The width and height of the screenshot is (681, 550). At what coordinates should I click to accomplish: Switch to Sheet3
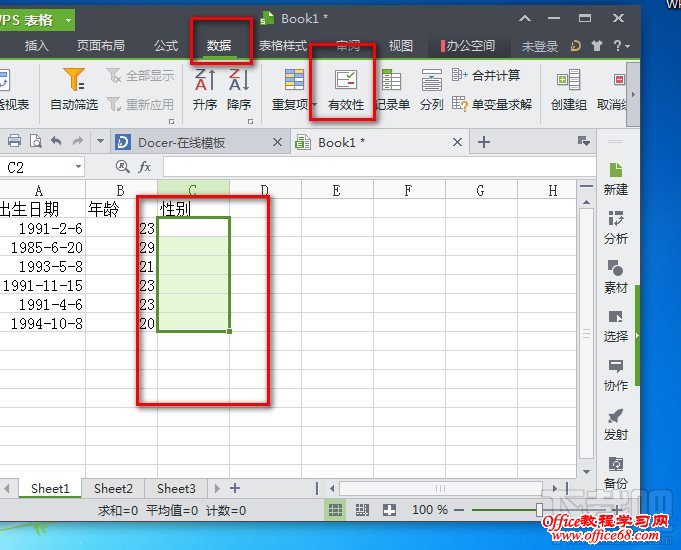176,488
